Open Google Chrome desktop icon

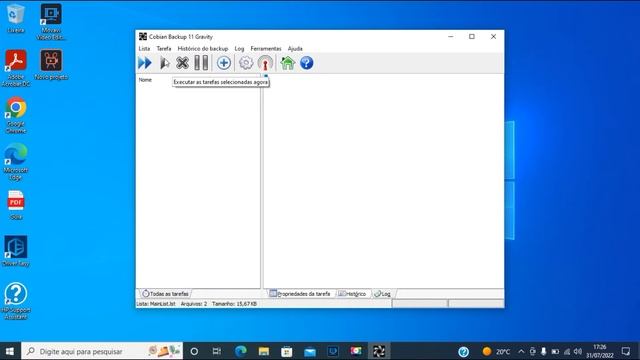(16, 115)
